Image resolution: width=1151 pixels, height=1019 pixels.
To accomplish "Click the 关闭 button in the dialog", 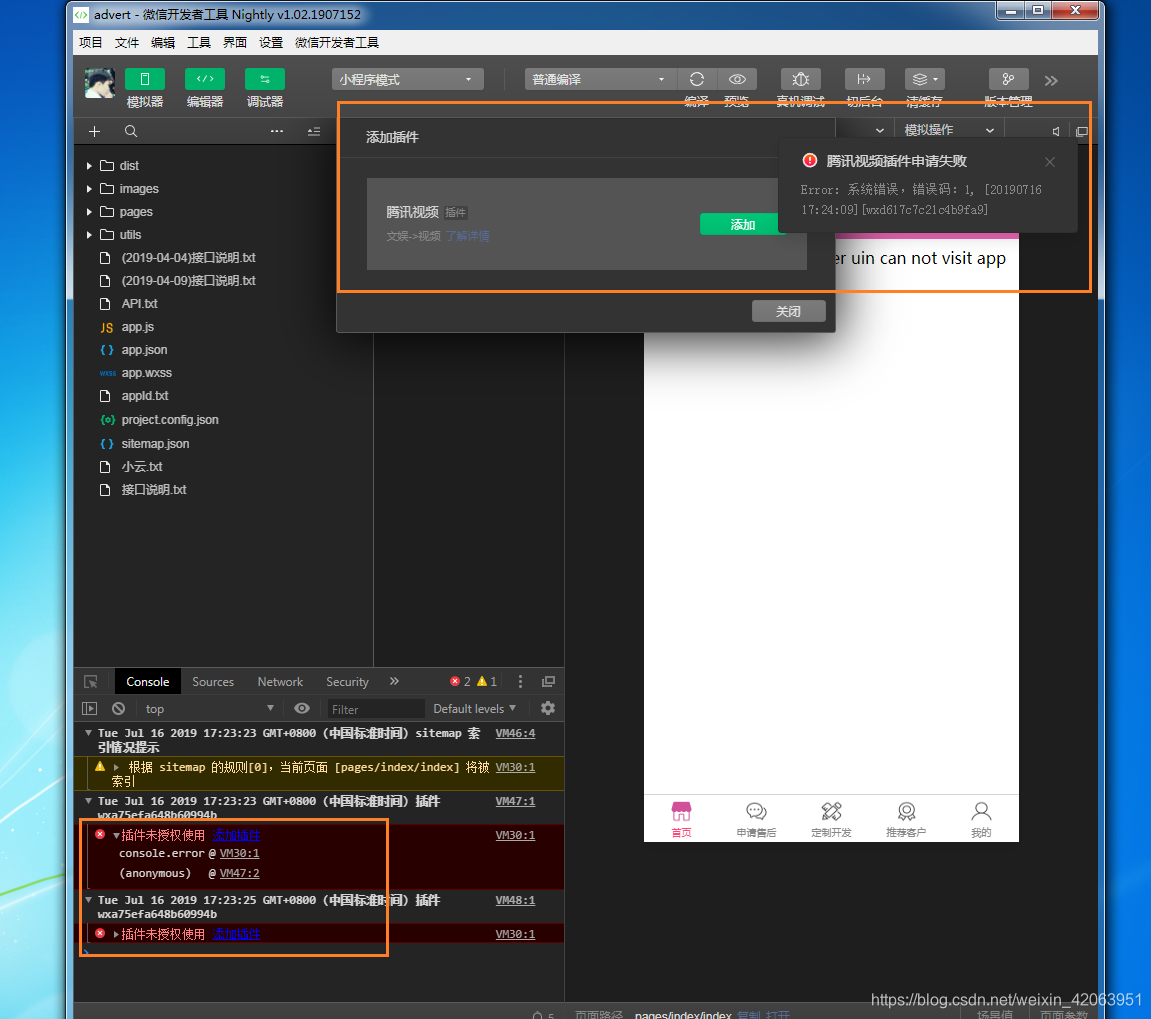I will [x=788, y=311].
